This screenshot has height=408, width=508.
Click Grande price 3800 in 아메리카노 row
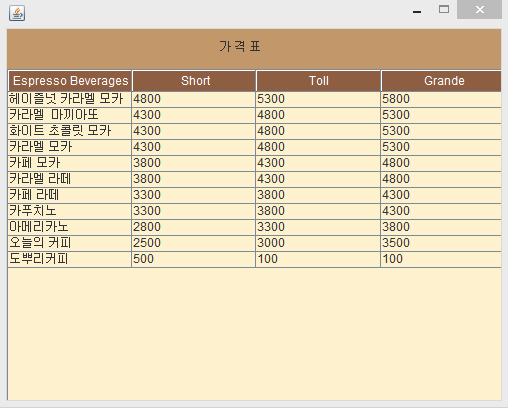point(441,227)
